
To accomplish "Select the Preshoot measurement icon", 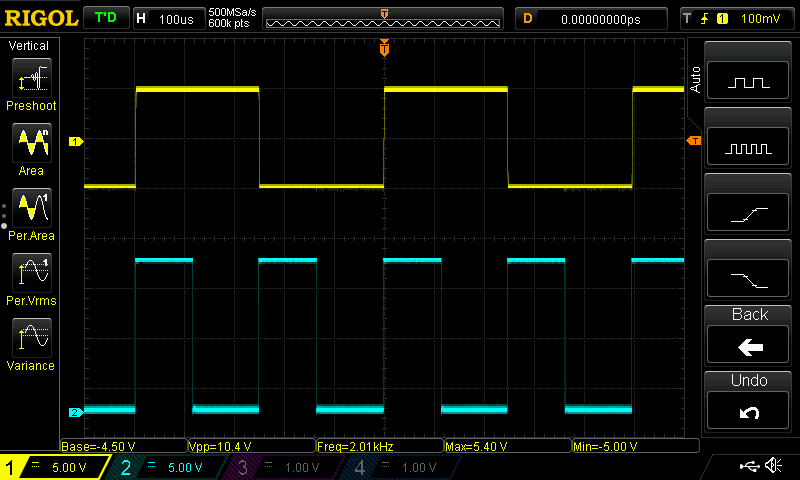I will (32, 78).
